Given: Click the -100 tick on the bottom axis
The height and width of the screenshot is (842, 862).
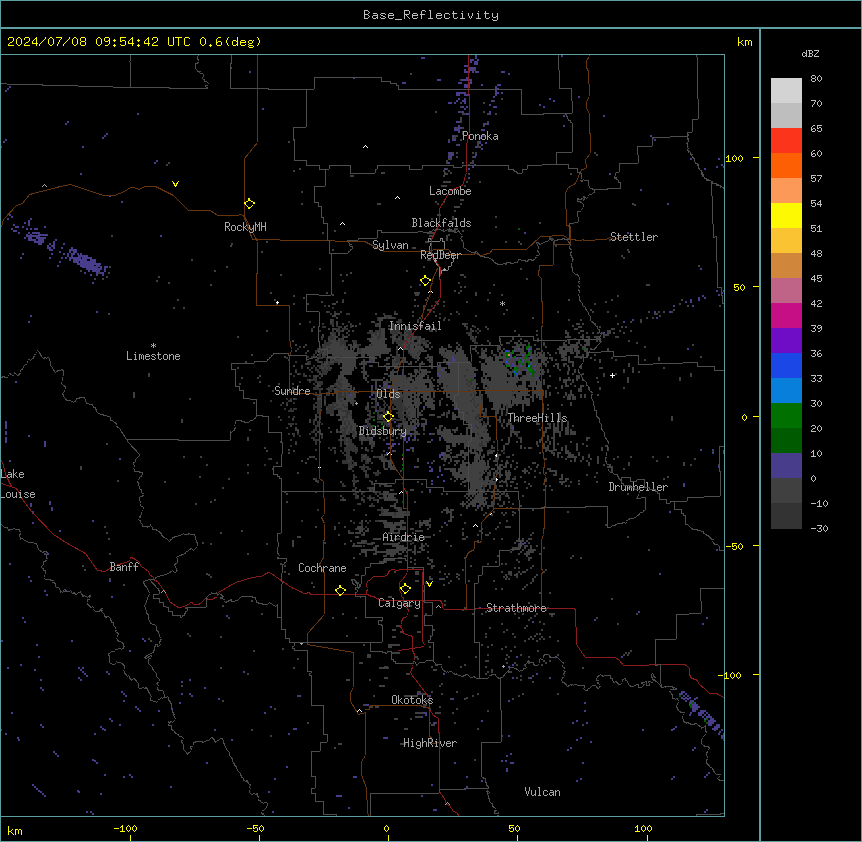Looking at the screenshot, I should [x=125, y=828].
